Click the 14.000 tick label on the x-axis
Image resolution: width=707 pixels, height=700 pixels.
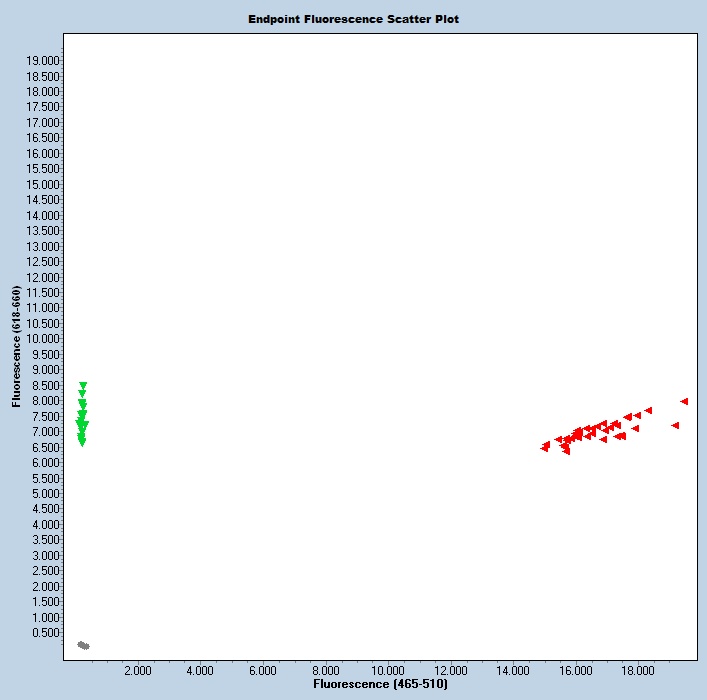[x=512, y=670]
